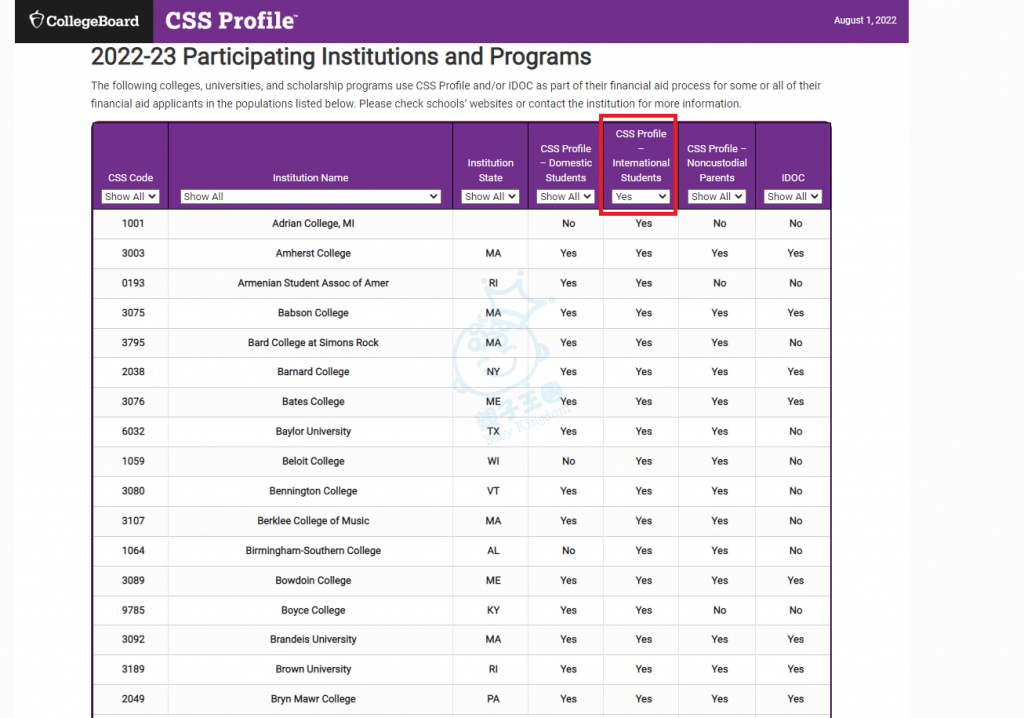Click CSS code 2038
The width and height of the screenshot is (1024, 718).
tap(133, 372)
